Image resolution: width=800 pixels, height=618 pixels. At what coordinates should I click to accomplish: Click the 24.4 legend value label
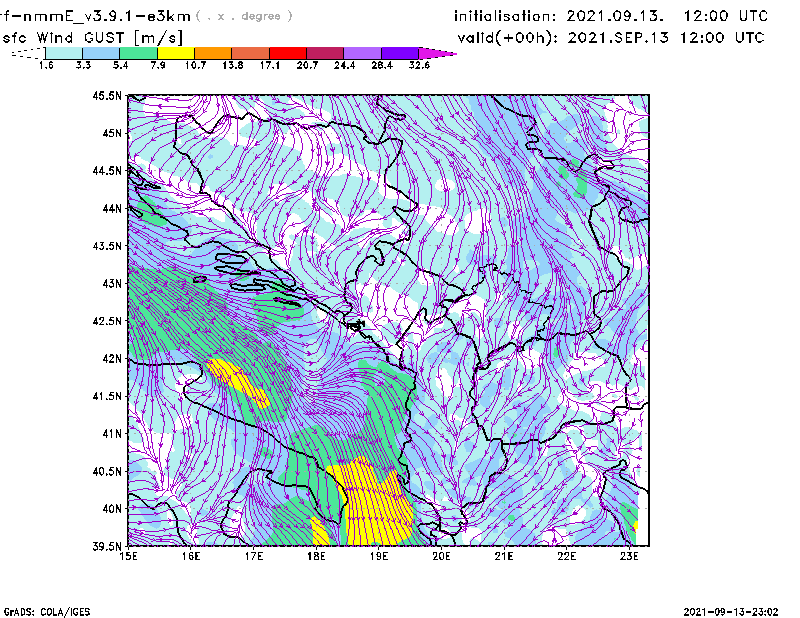coord(345,65)
